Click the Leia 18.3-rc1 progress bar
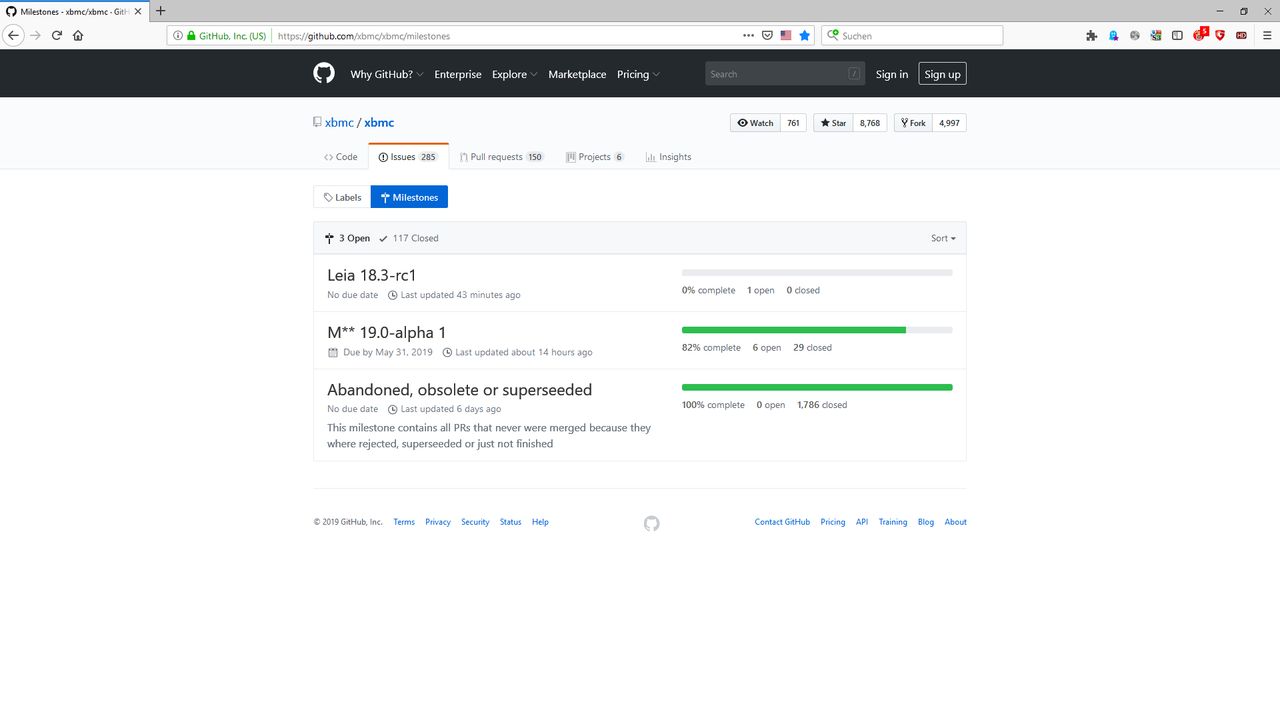Screen dimensions: 1280x720 [817, 272]
